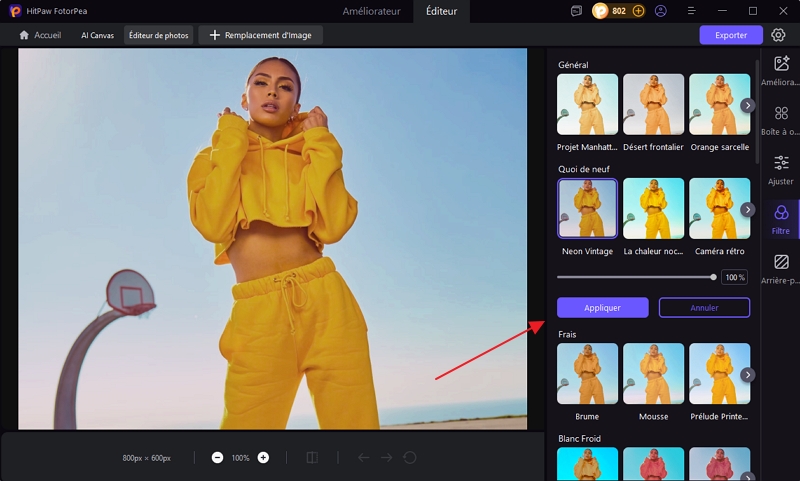800x481 pixels.
Task: Open the Filtre panel in sidebar
Action: pos(781,218)
